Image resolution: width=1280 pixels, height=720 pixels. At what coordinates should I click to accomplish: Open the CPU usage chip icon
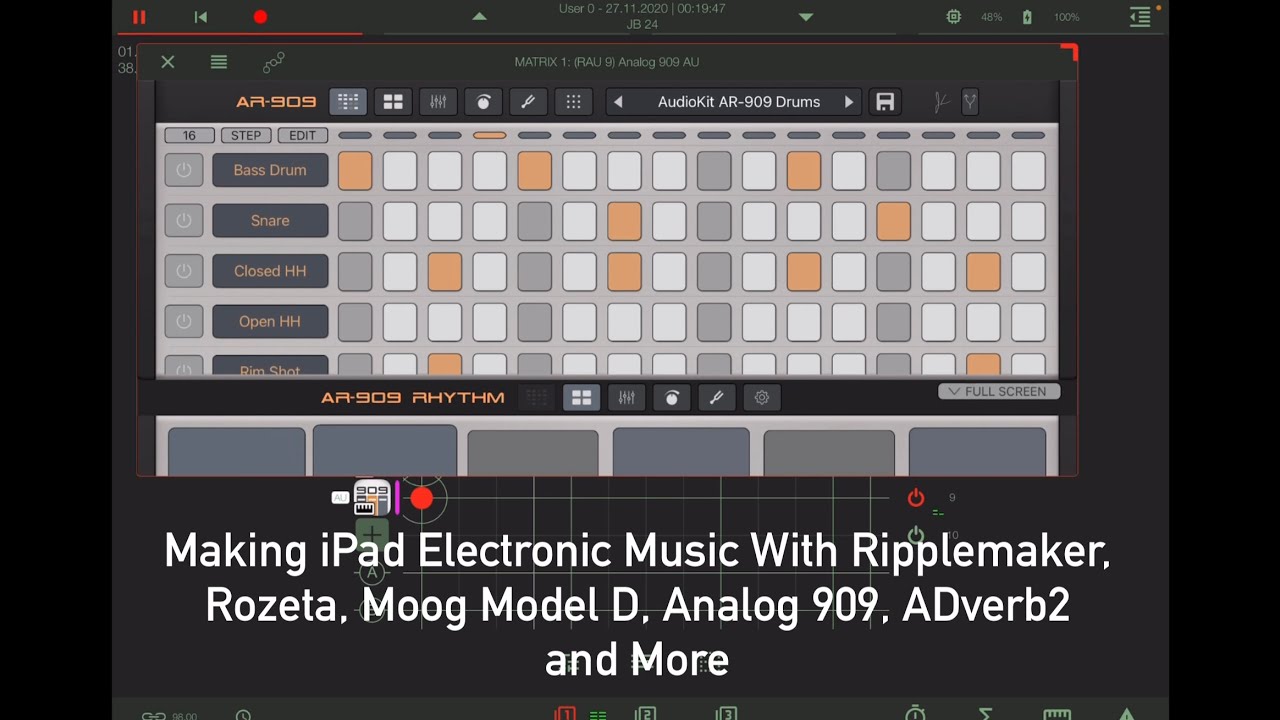954,17
